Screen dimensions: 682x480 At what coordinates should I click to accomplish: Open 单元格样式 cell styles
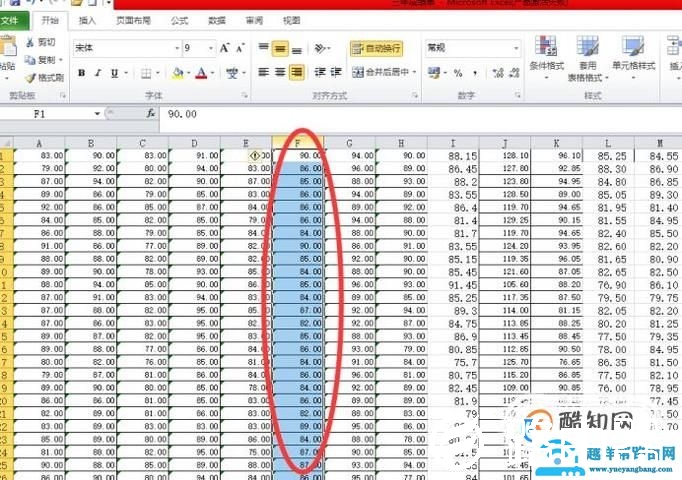(x=633, y=57)
